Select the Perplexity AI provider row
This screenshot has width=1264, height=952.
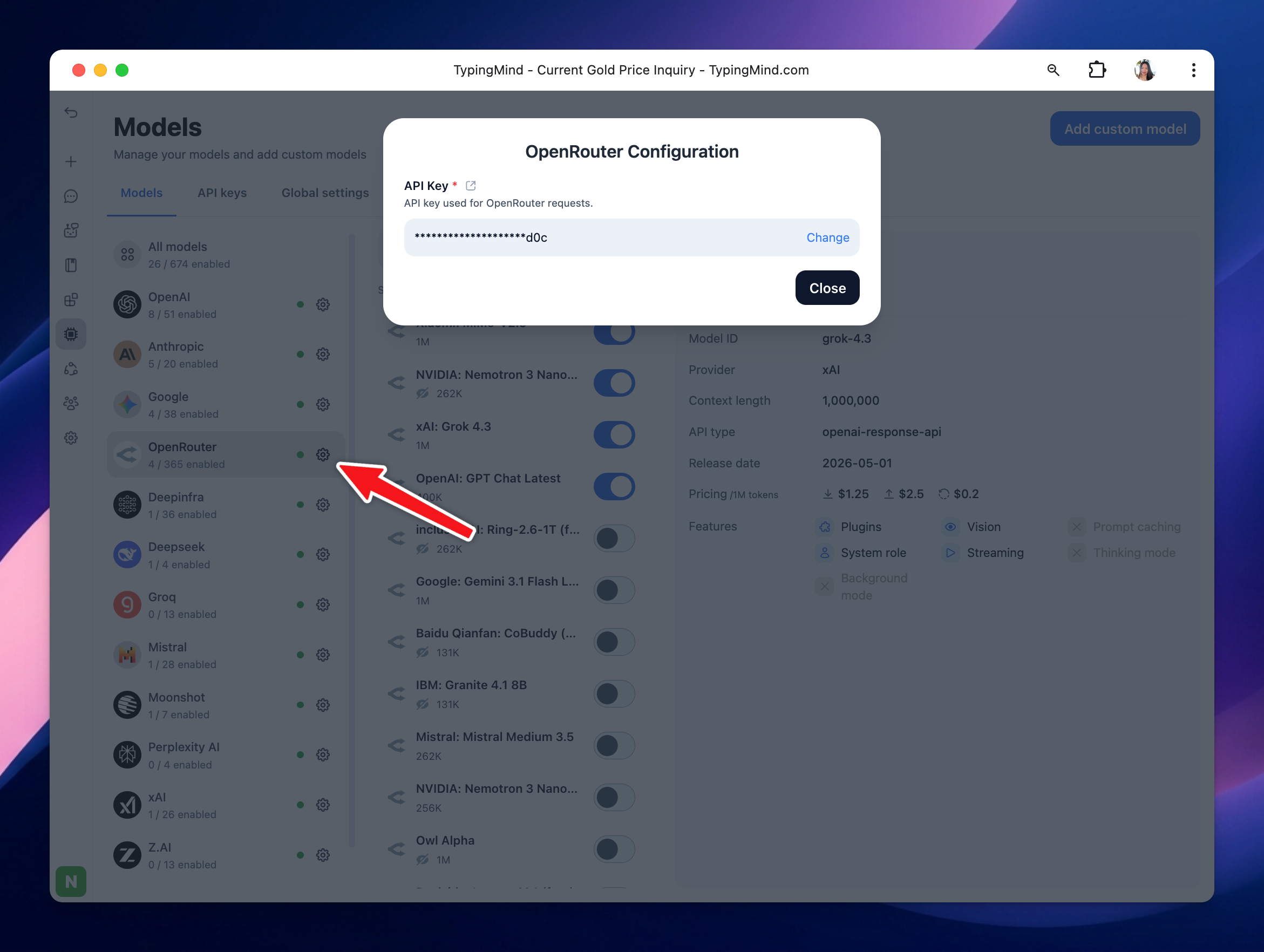point(226,755)
